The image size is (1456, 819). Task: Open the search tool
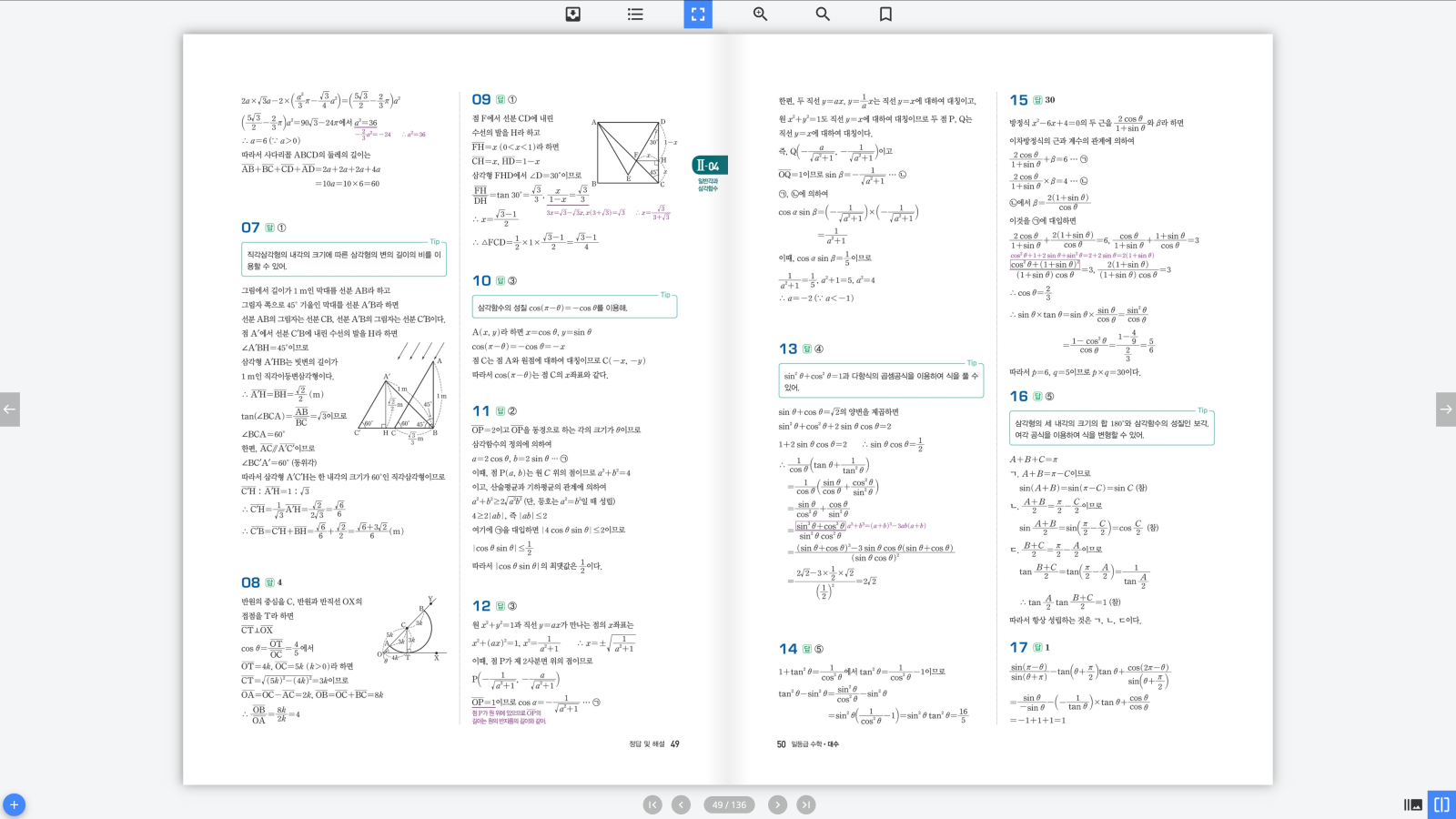click(x=823, y=14)
